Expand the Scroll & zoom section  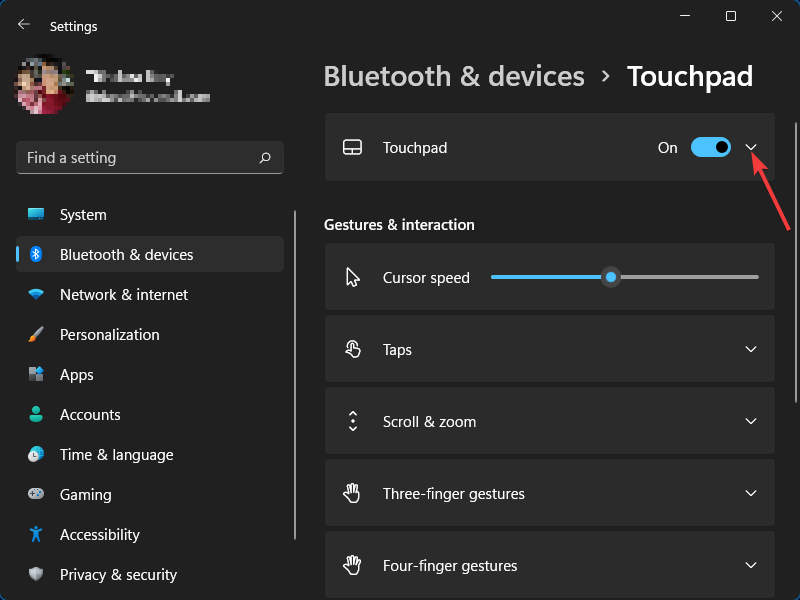tap(751, 421)
